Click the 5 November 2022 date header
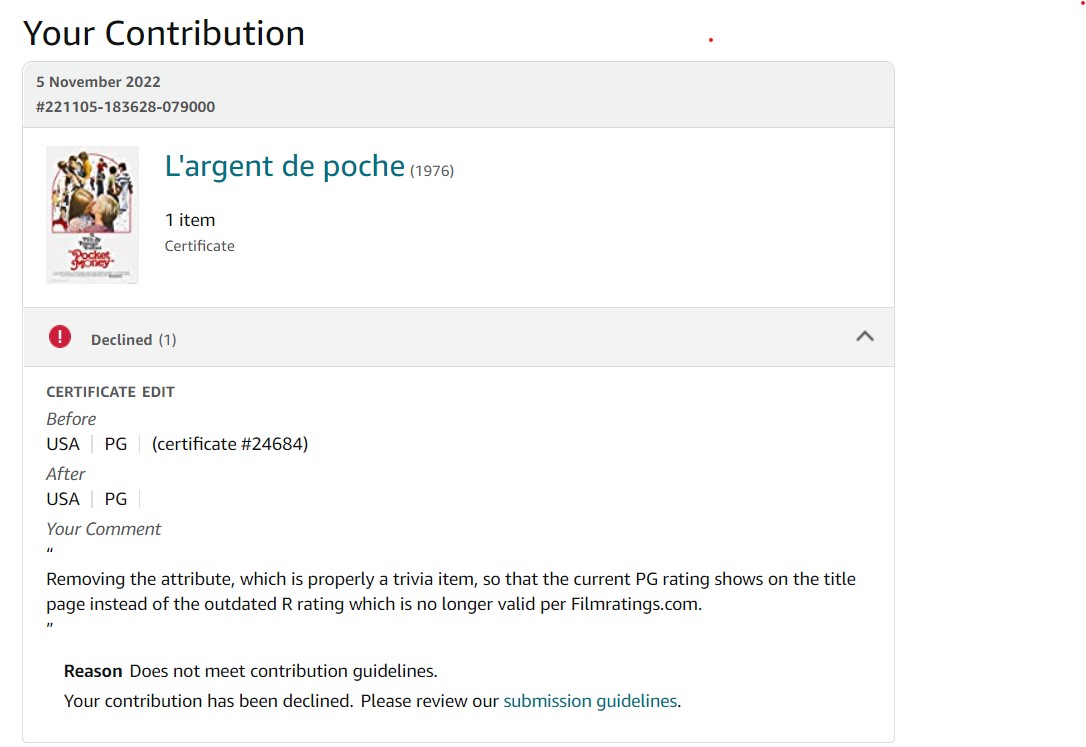 coord(98,82)
